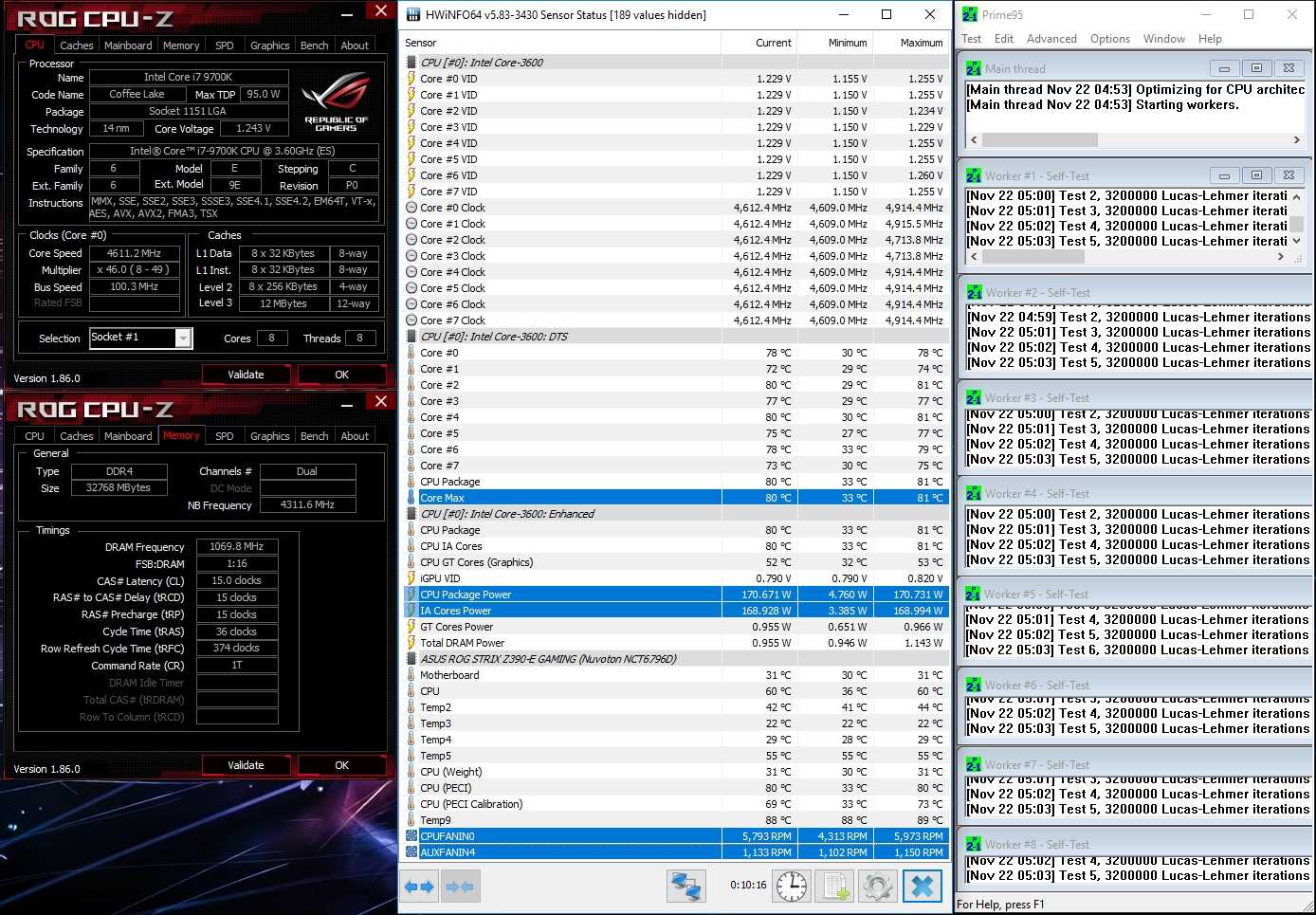Viewport: 1316px width, 915px height.
Task: Open the Advanced menu in Prime95
Action: click(x=1051, y=39)
